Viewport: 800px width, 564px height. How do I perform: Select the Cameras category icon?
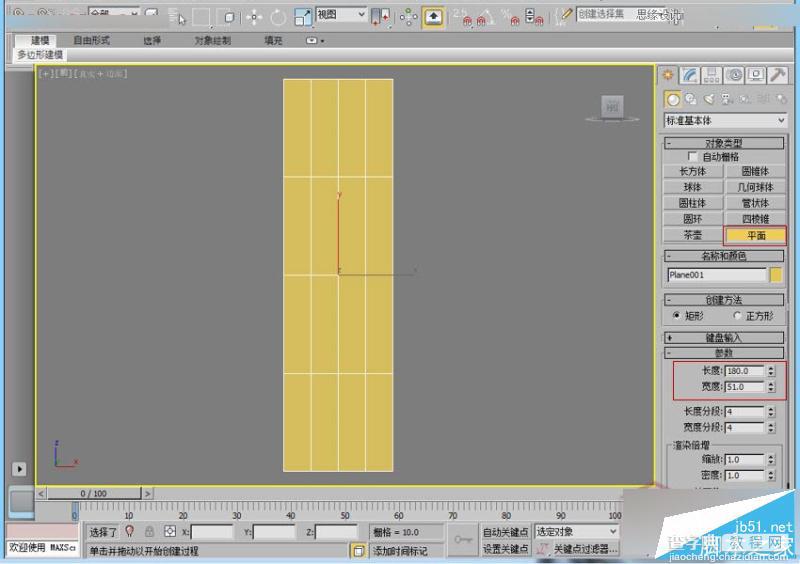point(727,99)
